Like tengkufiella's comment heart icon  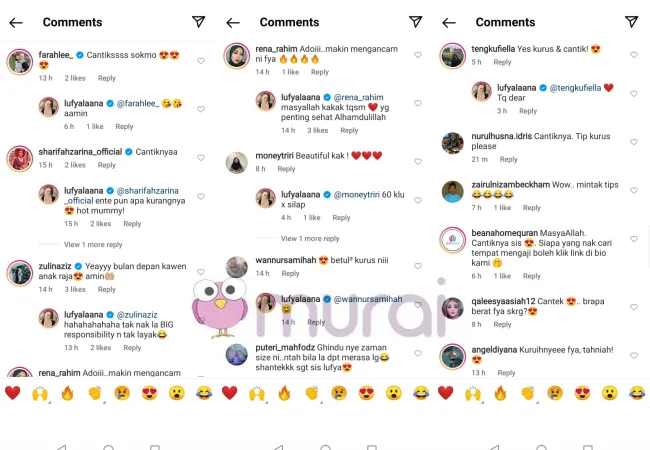pos(634,55)
